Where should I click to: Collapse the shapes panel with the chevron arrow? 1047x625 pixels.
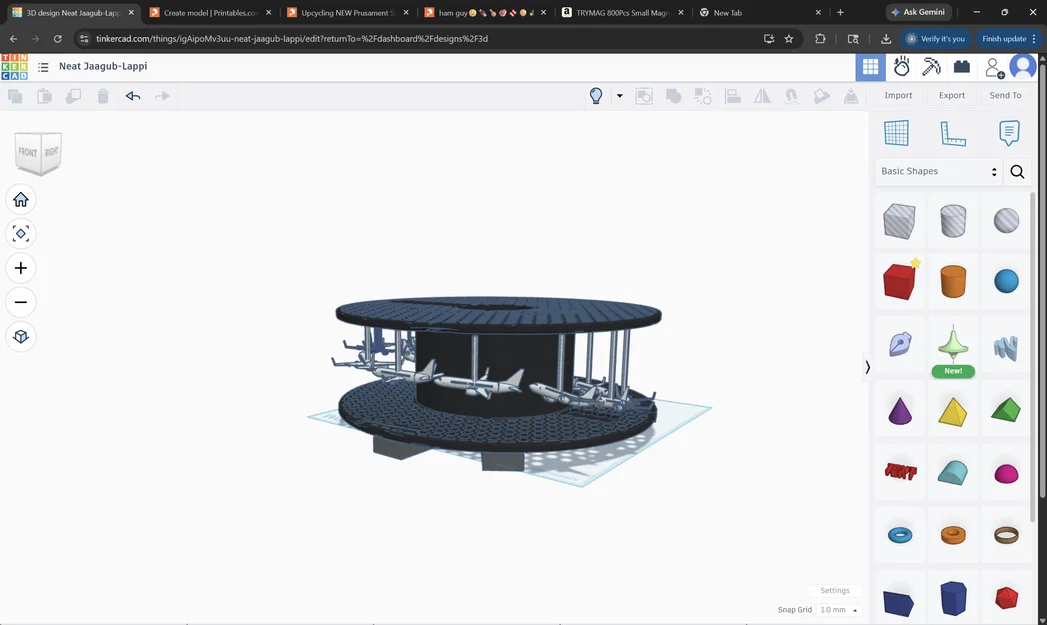point(867,367)
